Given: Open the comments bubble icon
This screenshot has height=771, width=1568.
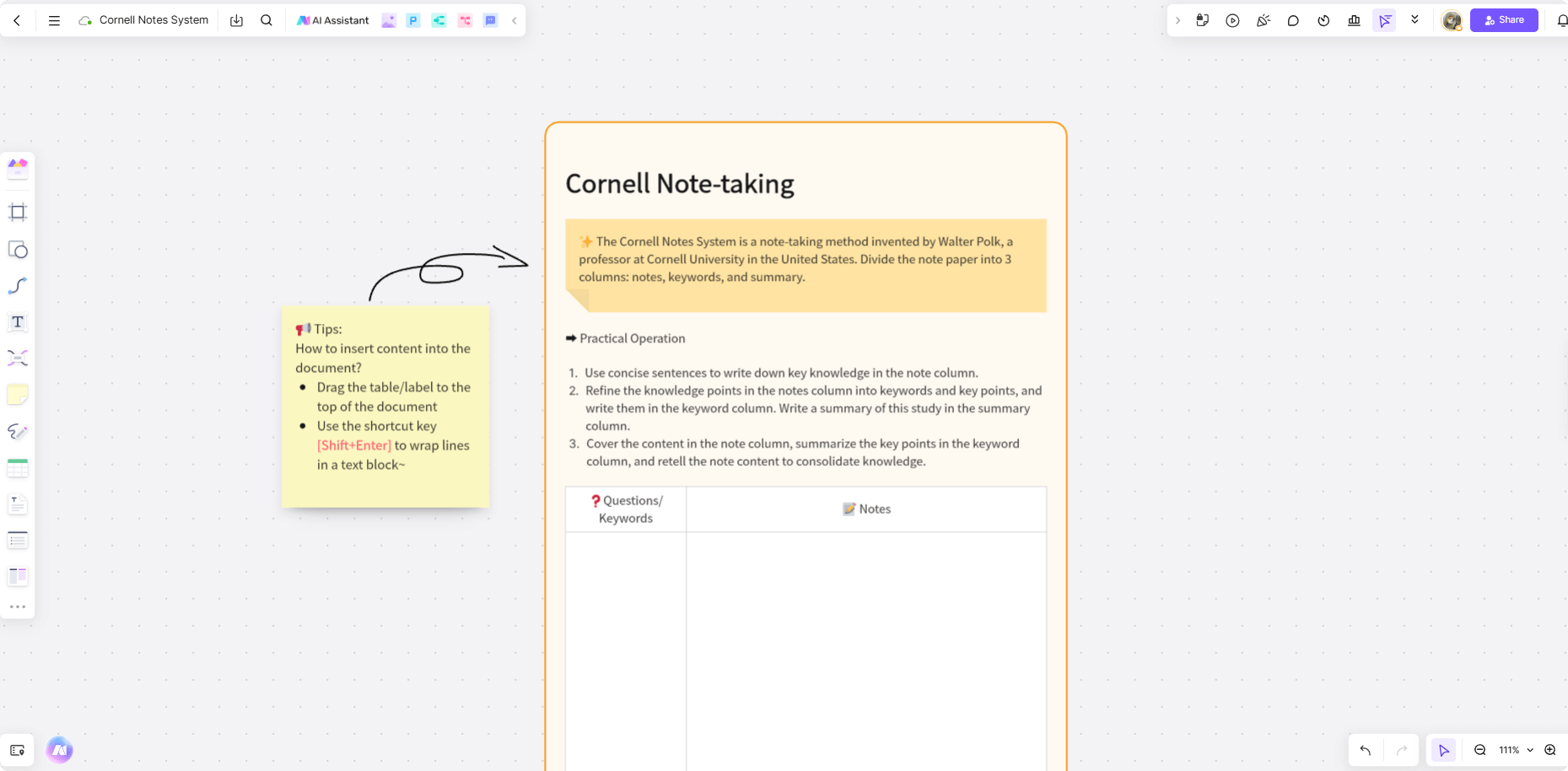Looking at the screenshot, I should [x=1293, y=20].
